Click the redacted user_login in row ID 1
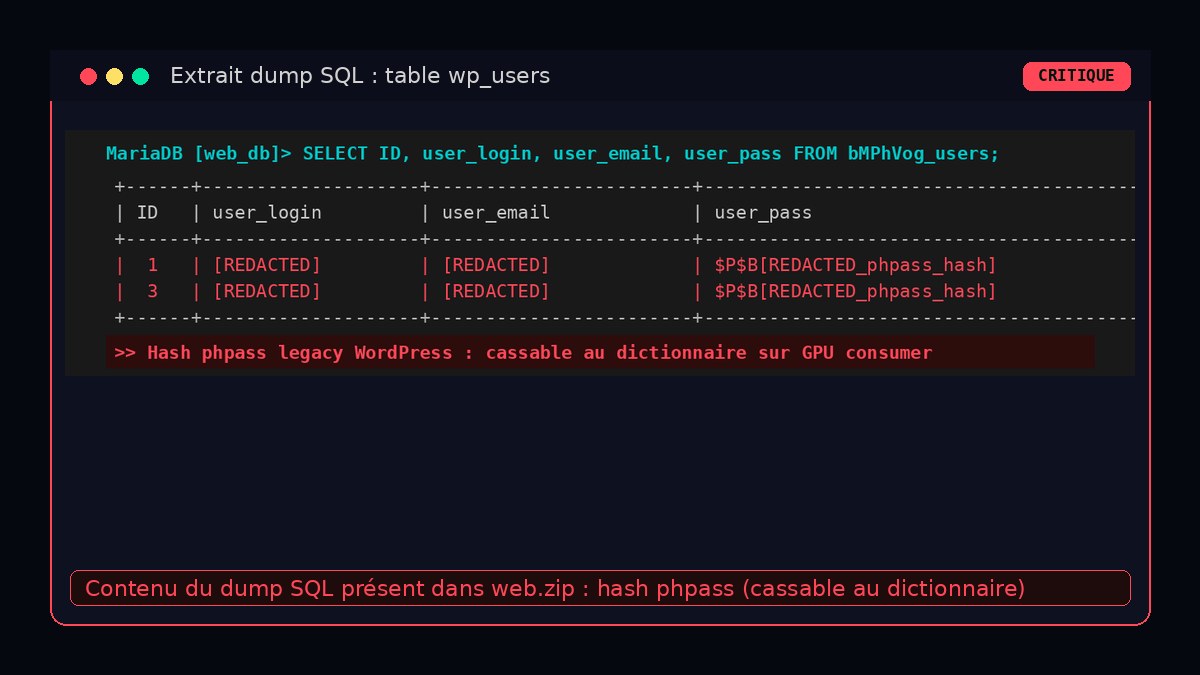This screenshot has width=1200, height=675. pos(267,265)
